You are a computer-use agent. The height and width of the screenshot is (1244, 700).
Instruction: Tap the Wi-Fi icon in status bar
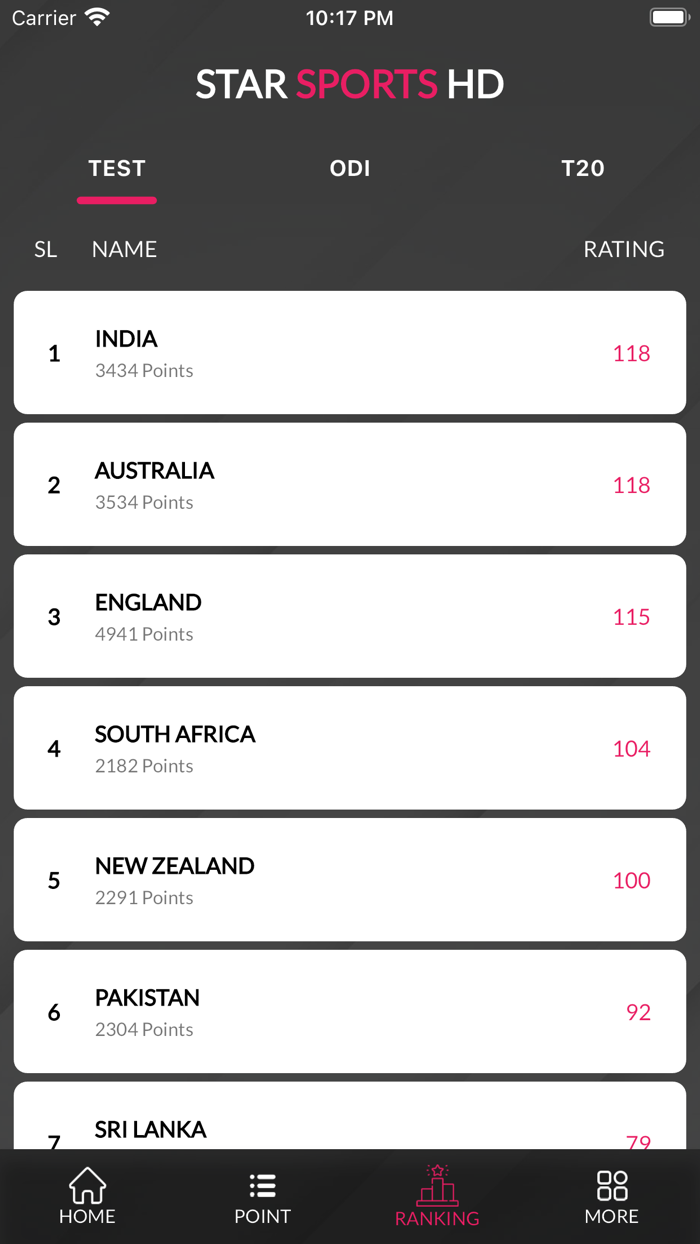[97, 16]
